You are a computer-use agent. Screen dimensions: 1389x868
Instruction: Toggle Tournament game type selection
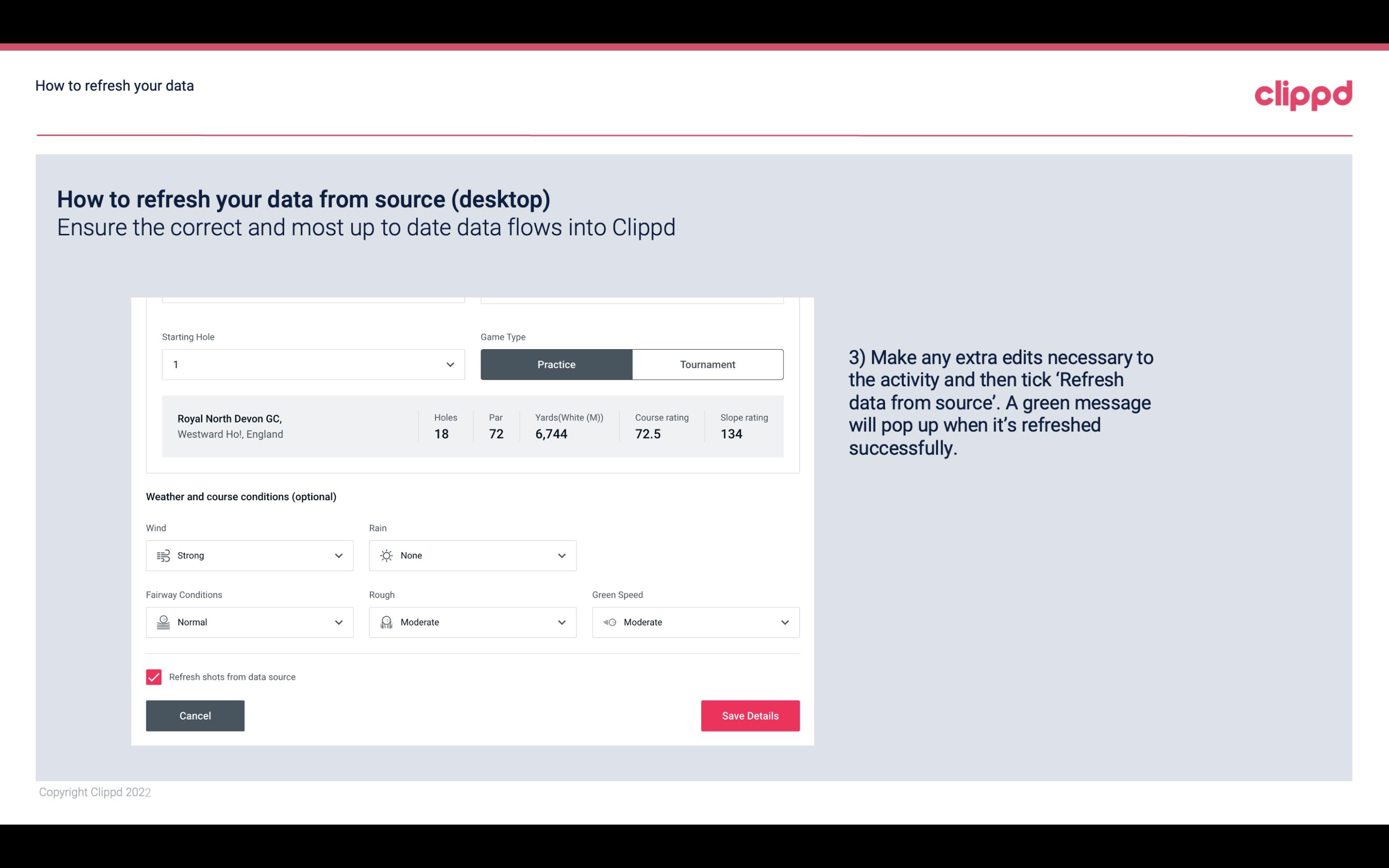coord(707,364)
